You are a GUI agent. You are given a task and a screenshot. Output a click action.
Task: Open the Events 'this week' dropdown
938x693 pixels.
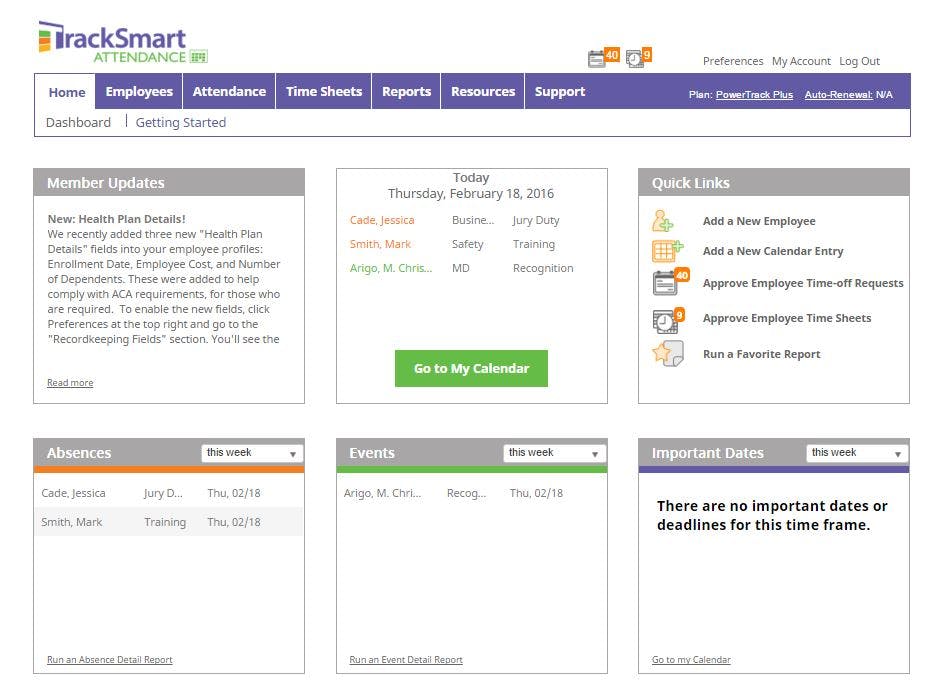point(553,452)
